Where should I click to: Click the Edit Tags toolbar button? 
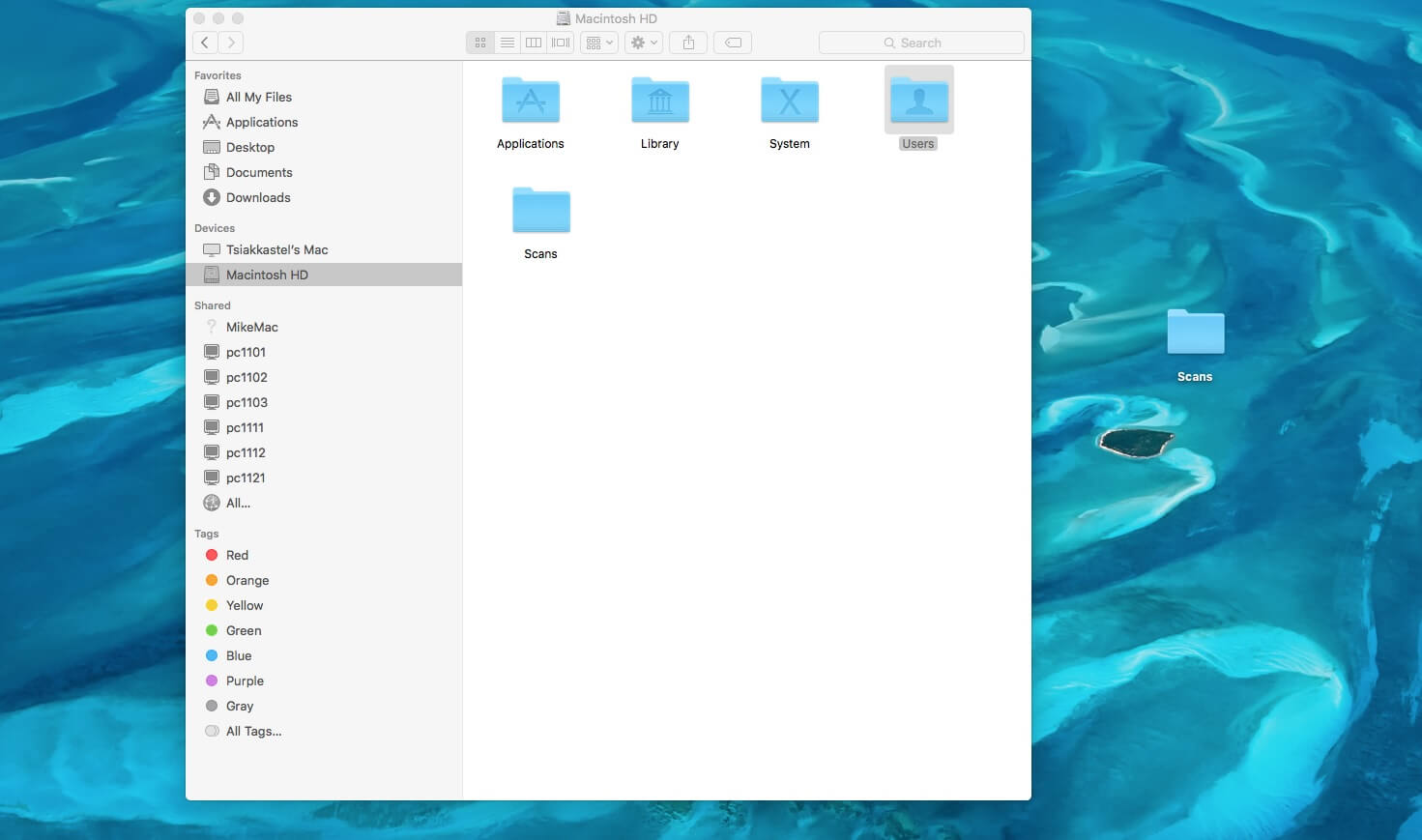[x=733, y=43]
